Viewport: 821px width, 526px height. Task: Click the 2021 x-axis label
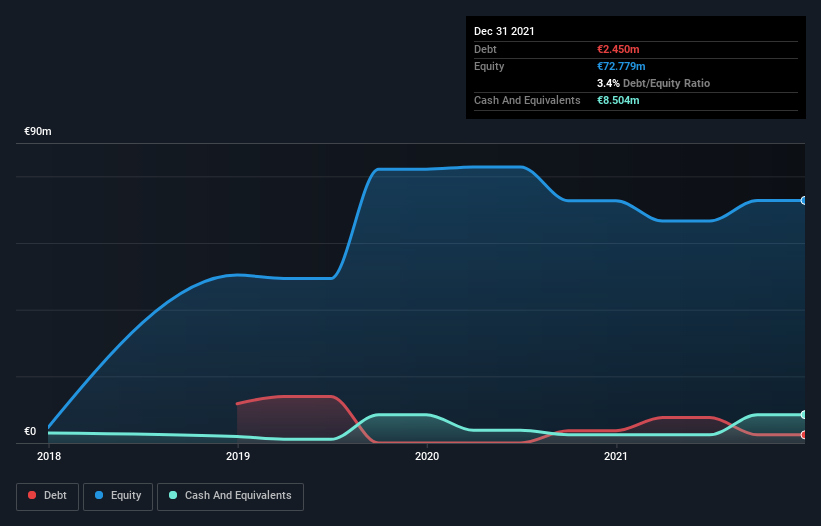[x=616, y=456]
